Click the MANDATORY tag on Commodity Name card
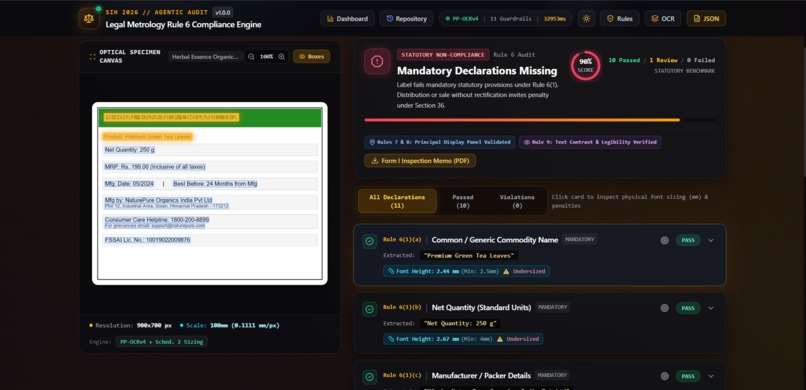Image resolution: width=806 pixels, height=390 pixels. click(579, 239)
